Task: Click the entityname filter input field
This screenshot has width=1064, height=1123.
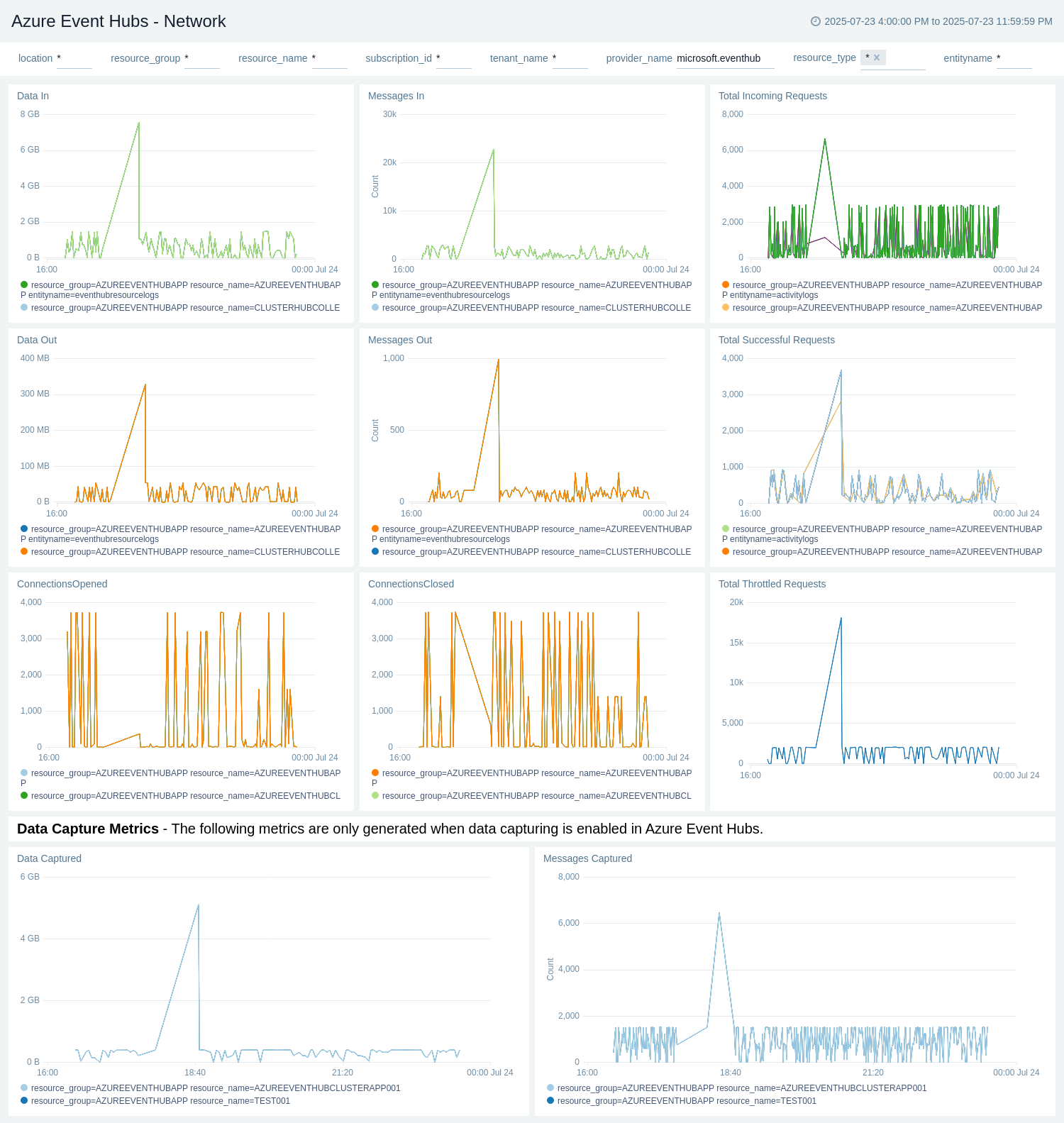Action: (x=1014, y=59)
